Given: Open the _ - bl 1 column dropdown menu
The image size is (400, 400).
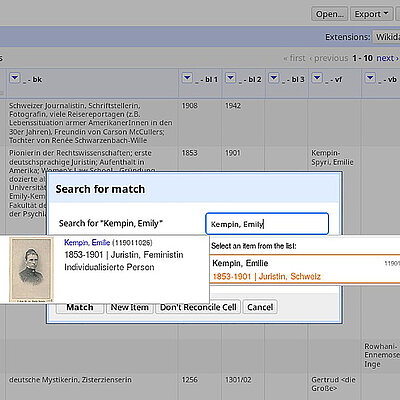Looking at the screenshot, I should coord(187,78).
